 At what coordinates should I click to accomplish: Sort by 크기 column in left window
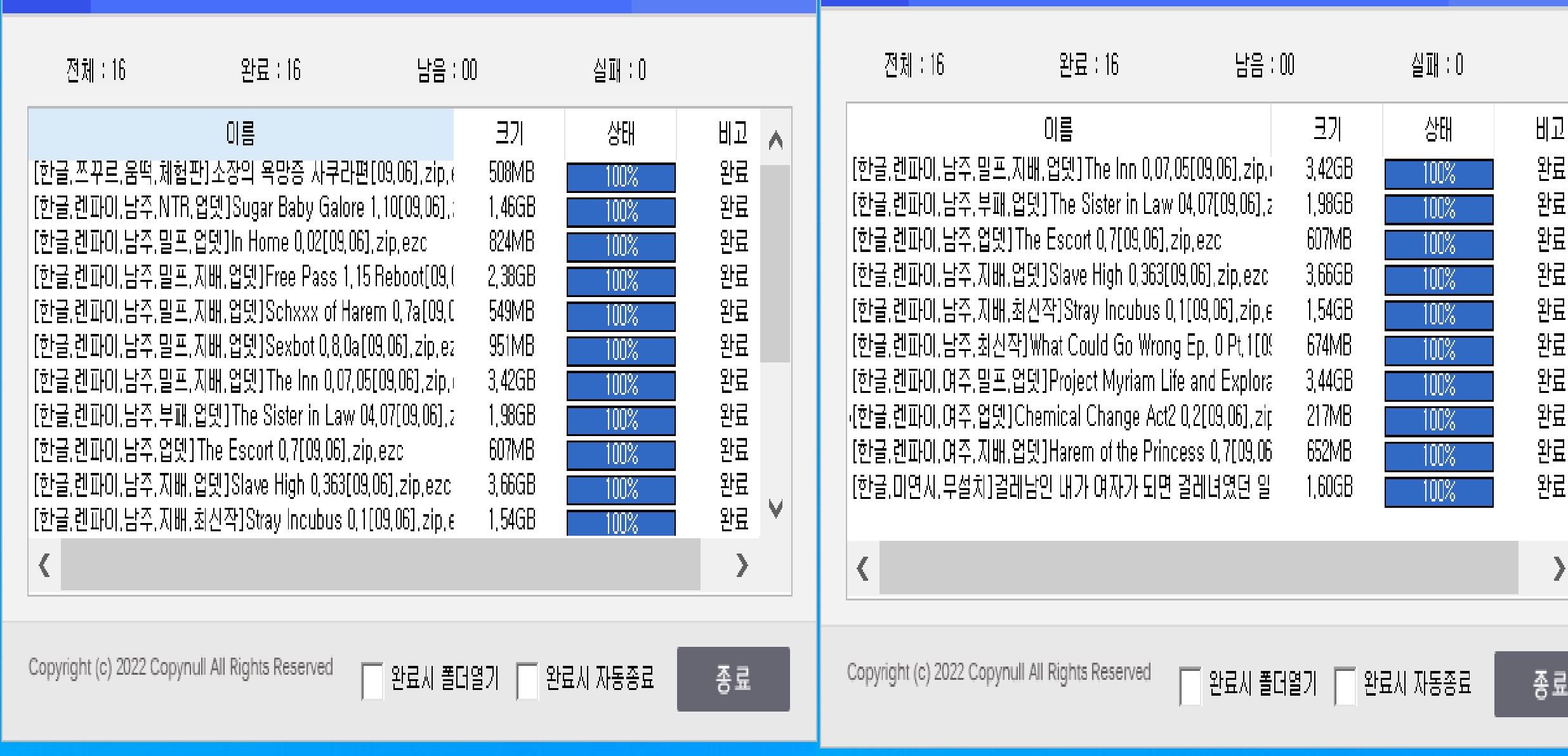point(509,134)
